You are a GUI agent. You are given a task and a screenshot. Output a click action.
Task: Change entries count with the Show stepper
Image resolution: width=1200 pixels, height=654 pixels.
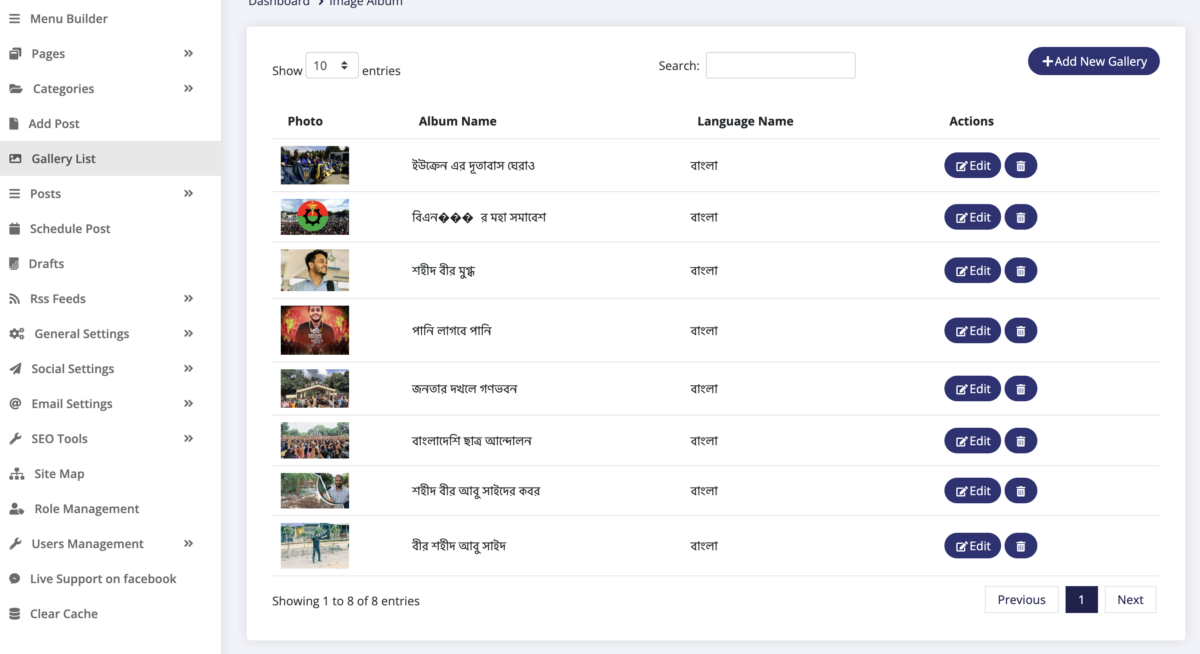331,63
